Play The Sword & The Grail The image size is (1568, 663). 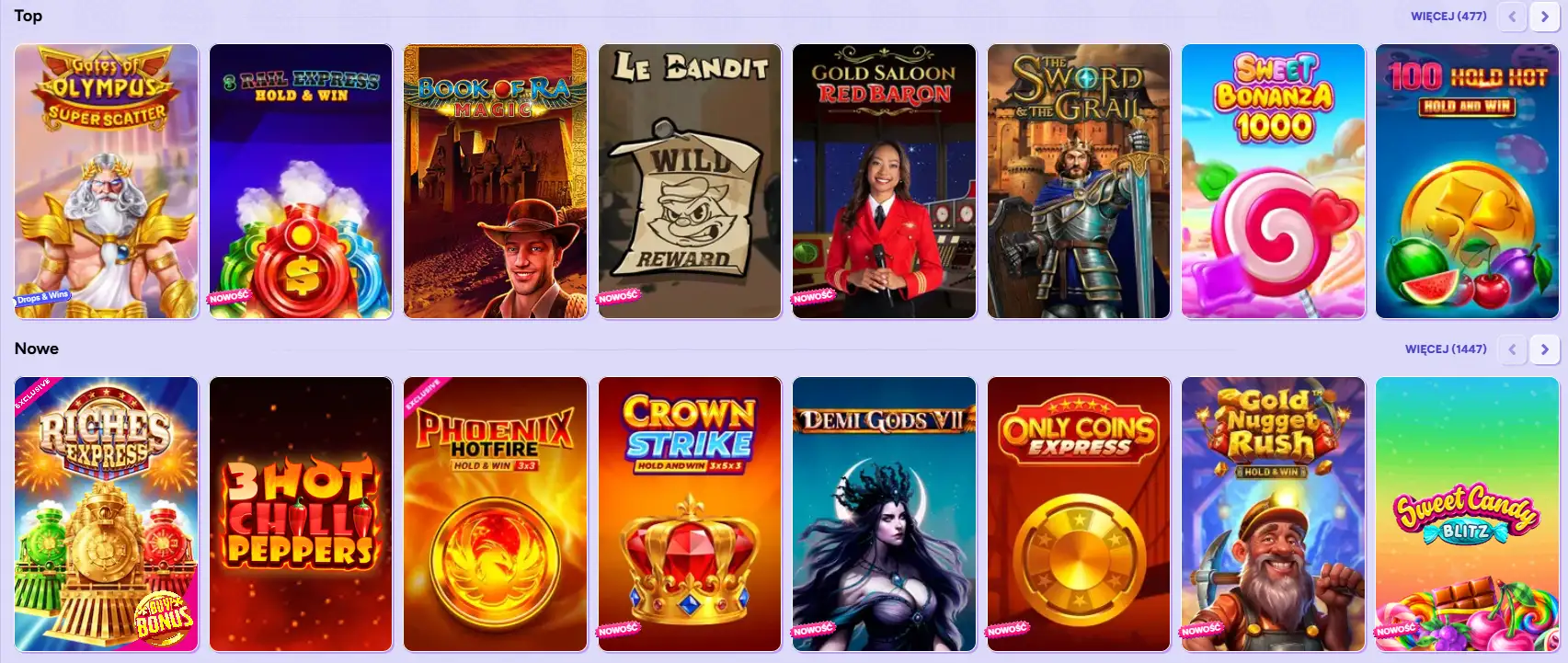pyautogui.click(x=1079, y=181)
